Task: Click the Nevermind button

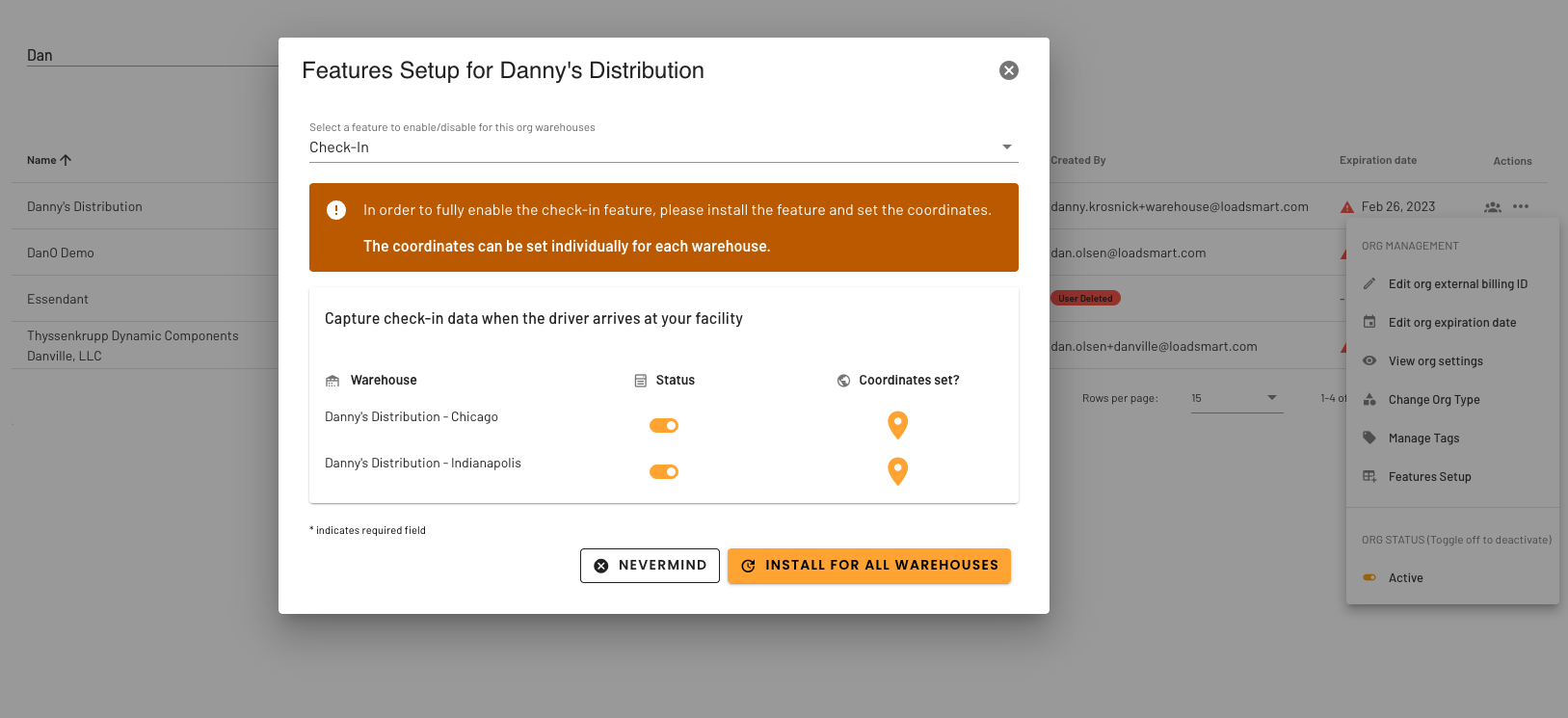Action: coord(650,566)
